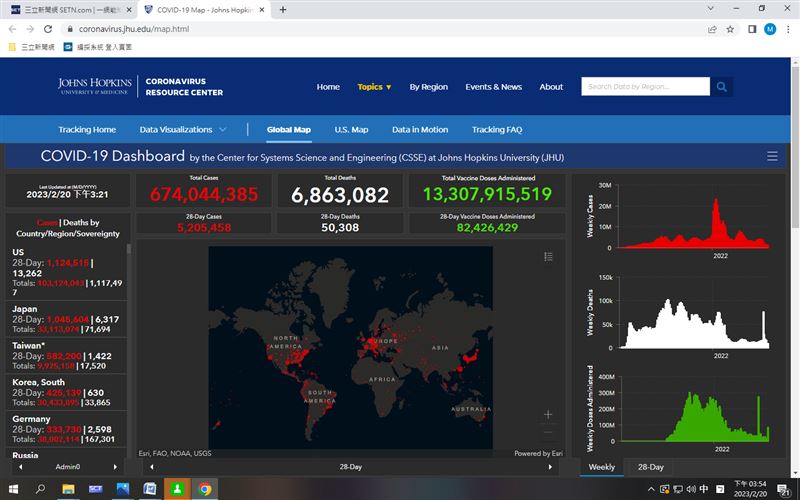Screen dimensions: 800x500
Task: Select the Japan row in country list
Action: [x=66, y=319]
